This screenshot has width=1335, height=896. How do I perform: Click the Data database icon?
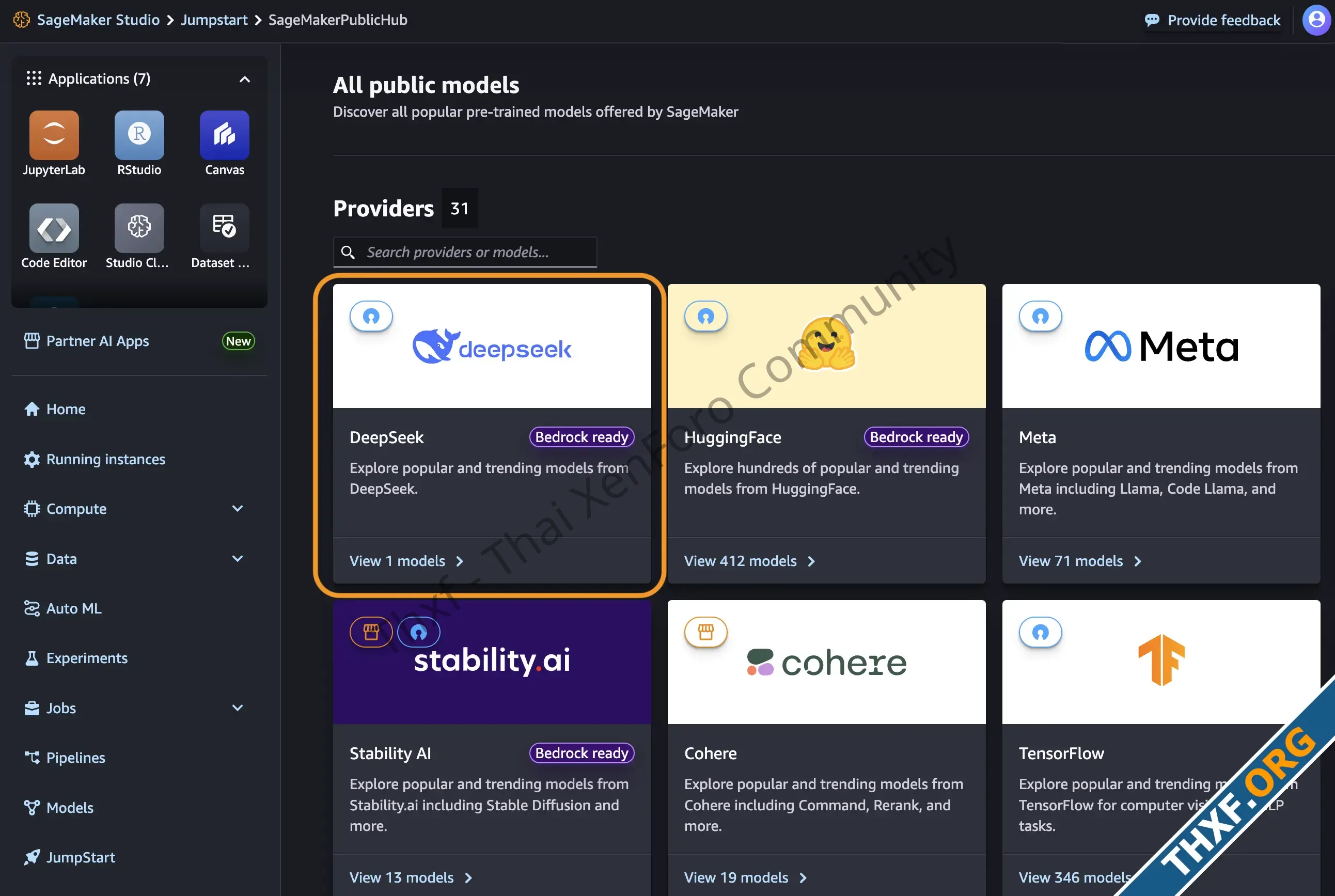click(x=32, y=558)
